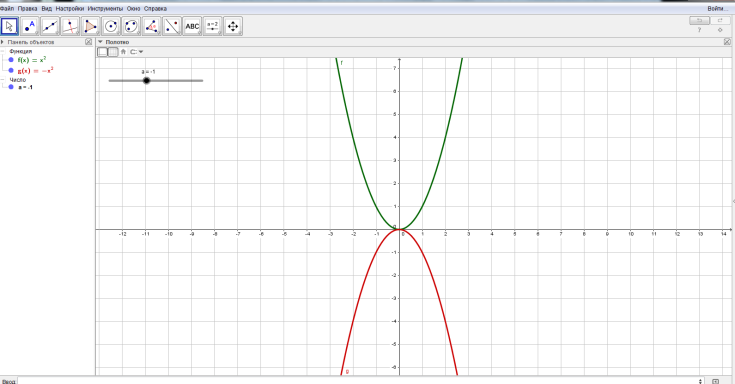Pick the Perpendicular Line tool

(x=70, y=26)
